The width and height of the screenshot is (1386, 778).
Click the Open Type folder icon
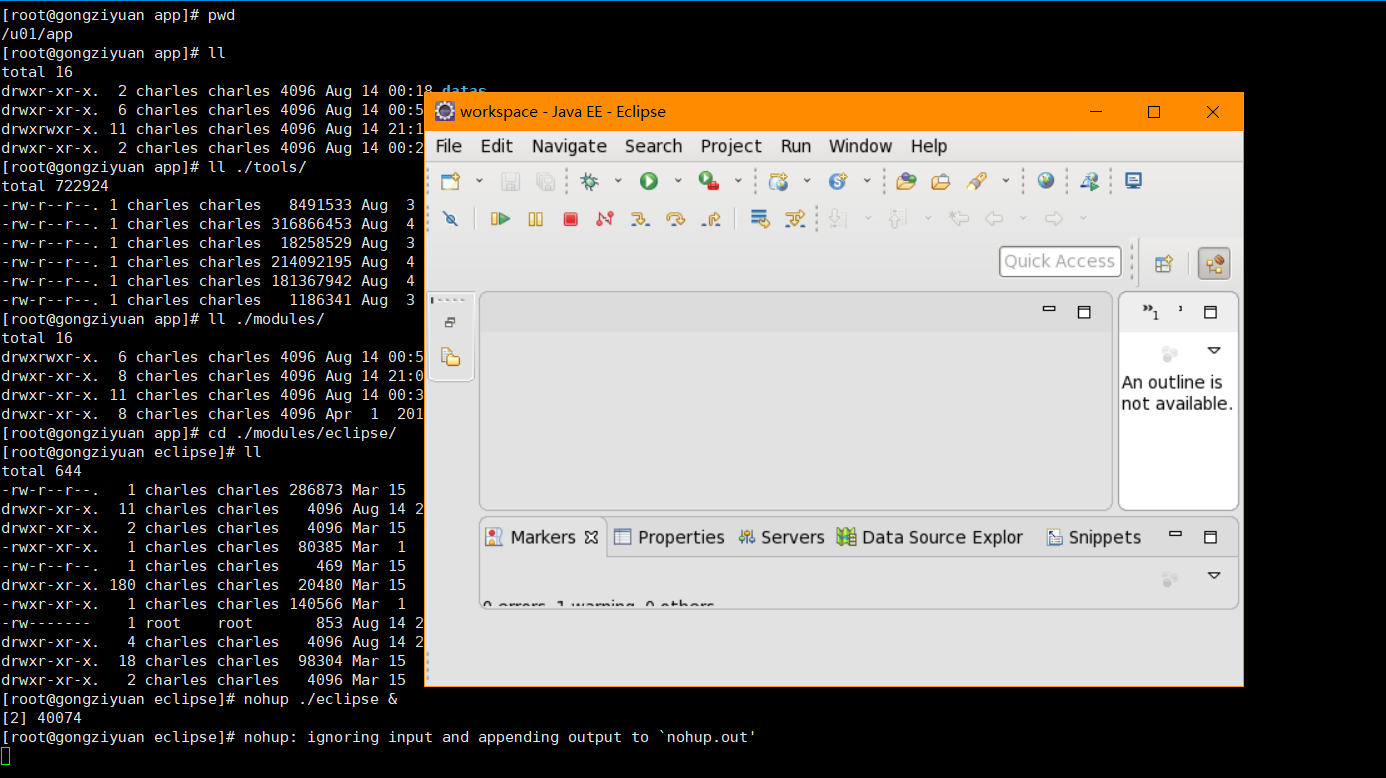tap(906, 181)
